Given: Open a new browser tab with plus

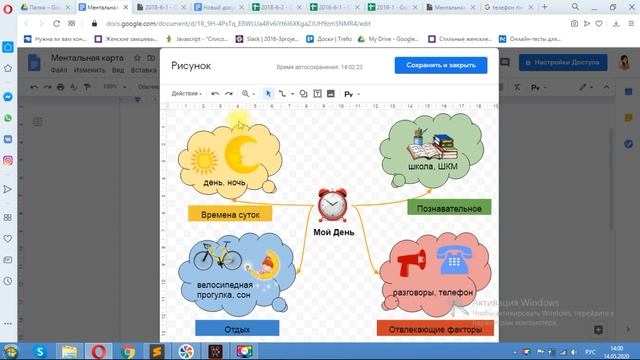Looking at the screenshot, I should click(x=544, y=7).
